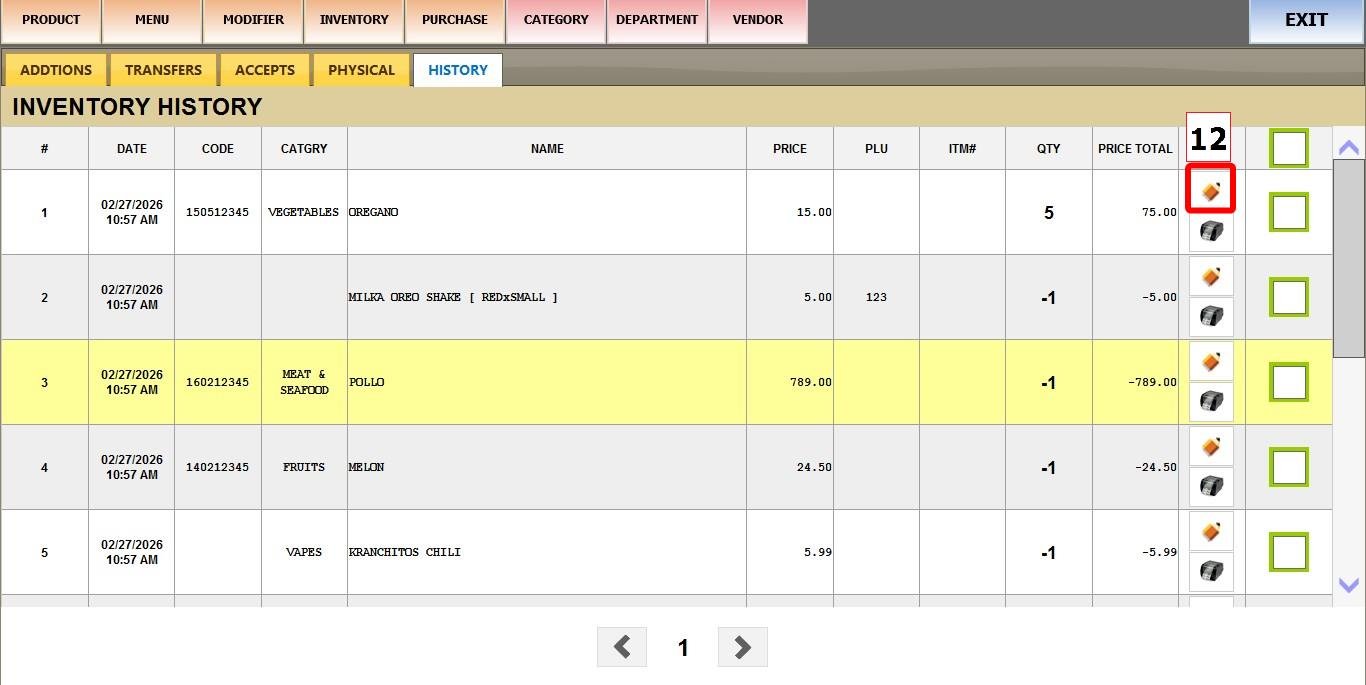Click the edit pencil icon for OREGANO
This screenshot has width=1366, height=685.
(x=1210, y=190)
